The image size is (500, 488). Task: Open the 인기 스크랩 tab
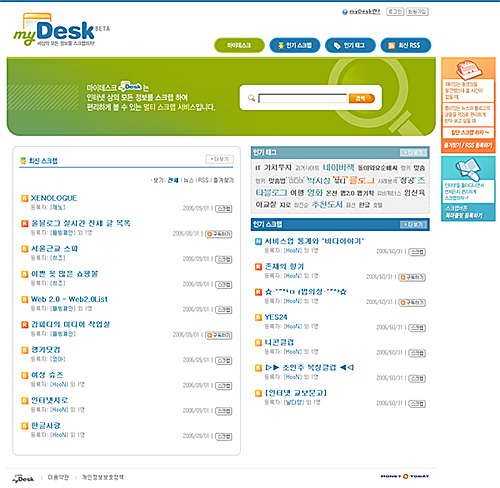[x=295, y=45]
